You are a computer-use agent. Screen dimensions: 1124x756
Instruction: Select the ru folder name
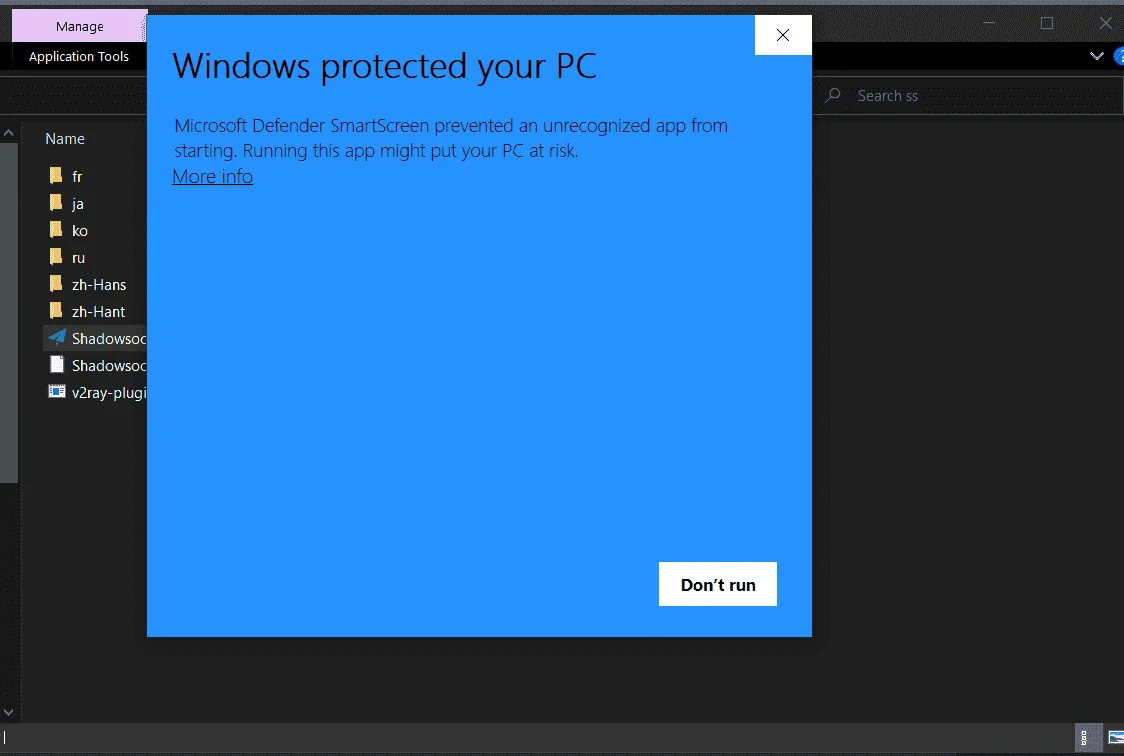(x=78, y=258)
